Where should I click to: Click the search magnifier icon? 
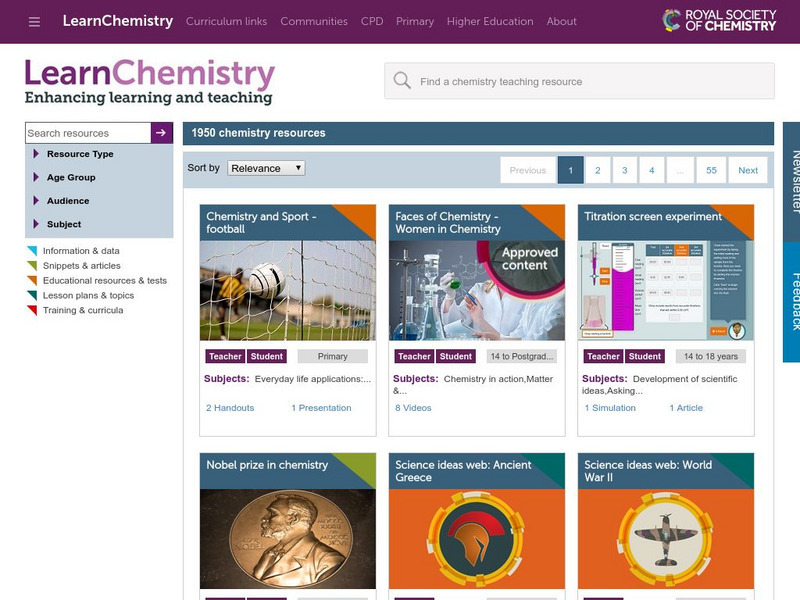402,81
